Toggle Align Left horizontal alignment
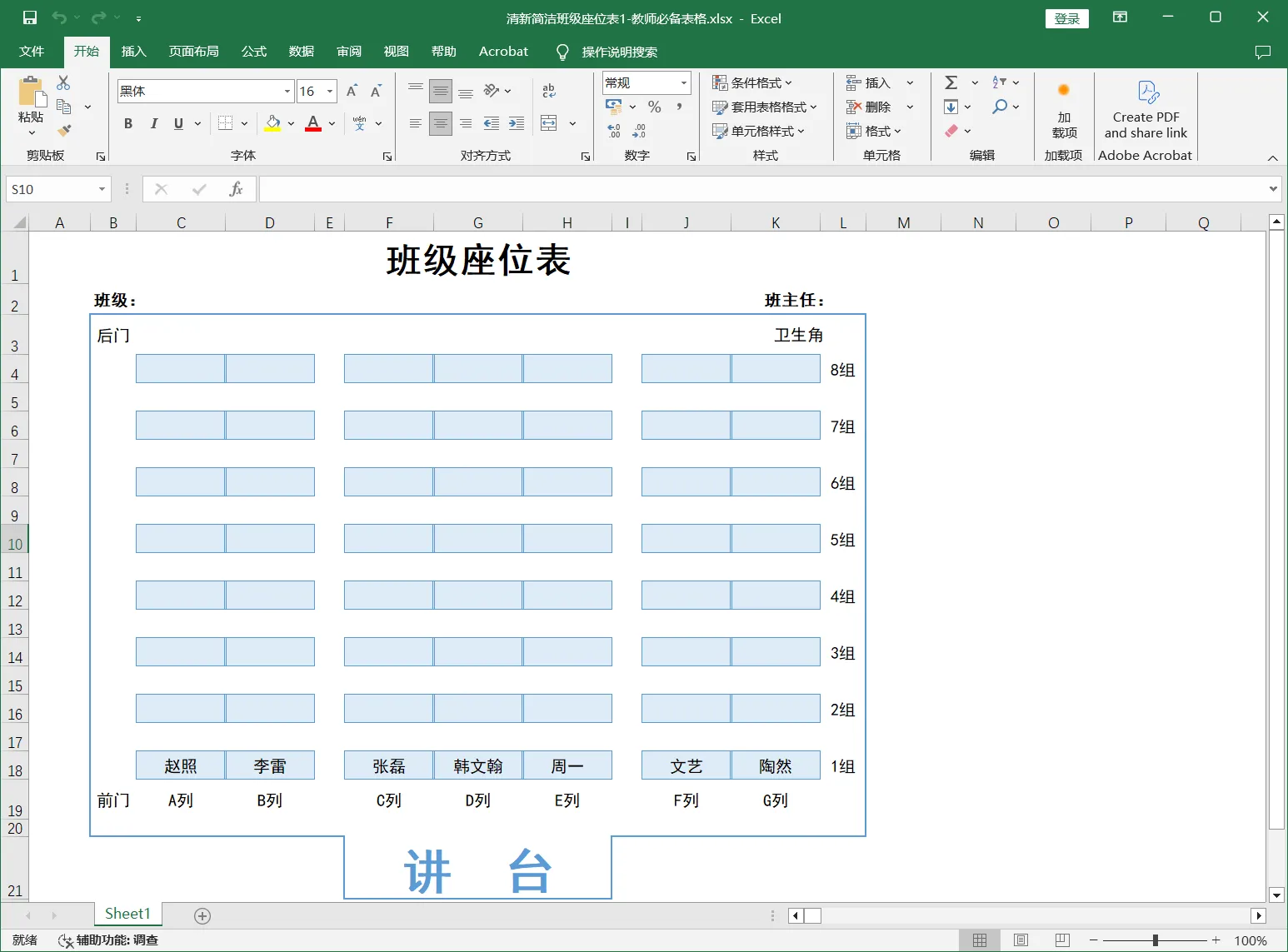This screenshot has width=1288, height=952. coord(416,123)
